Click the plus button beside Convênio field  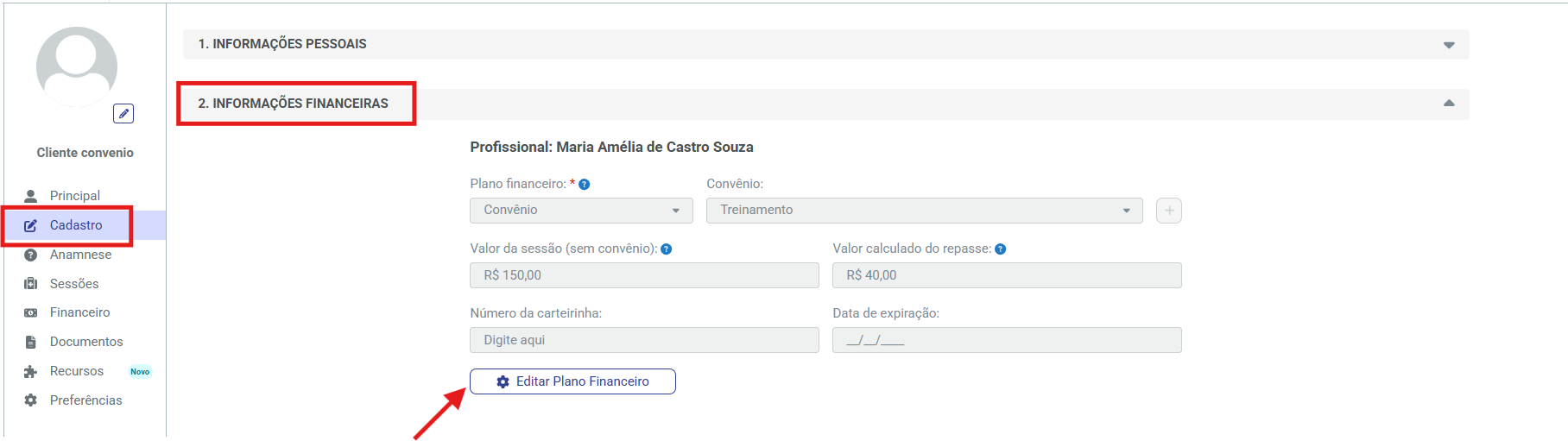[1169, 211]
